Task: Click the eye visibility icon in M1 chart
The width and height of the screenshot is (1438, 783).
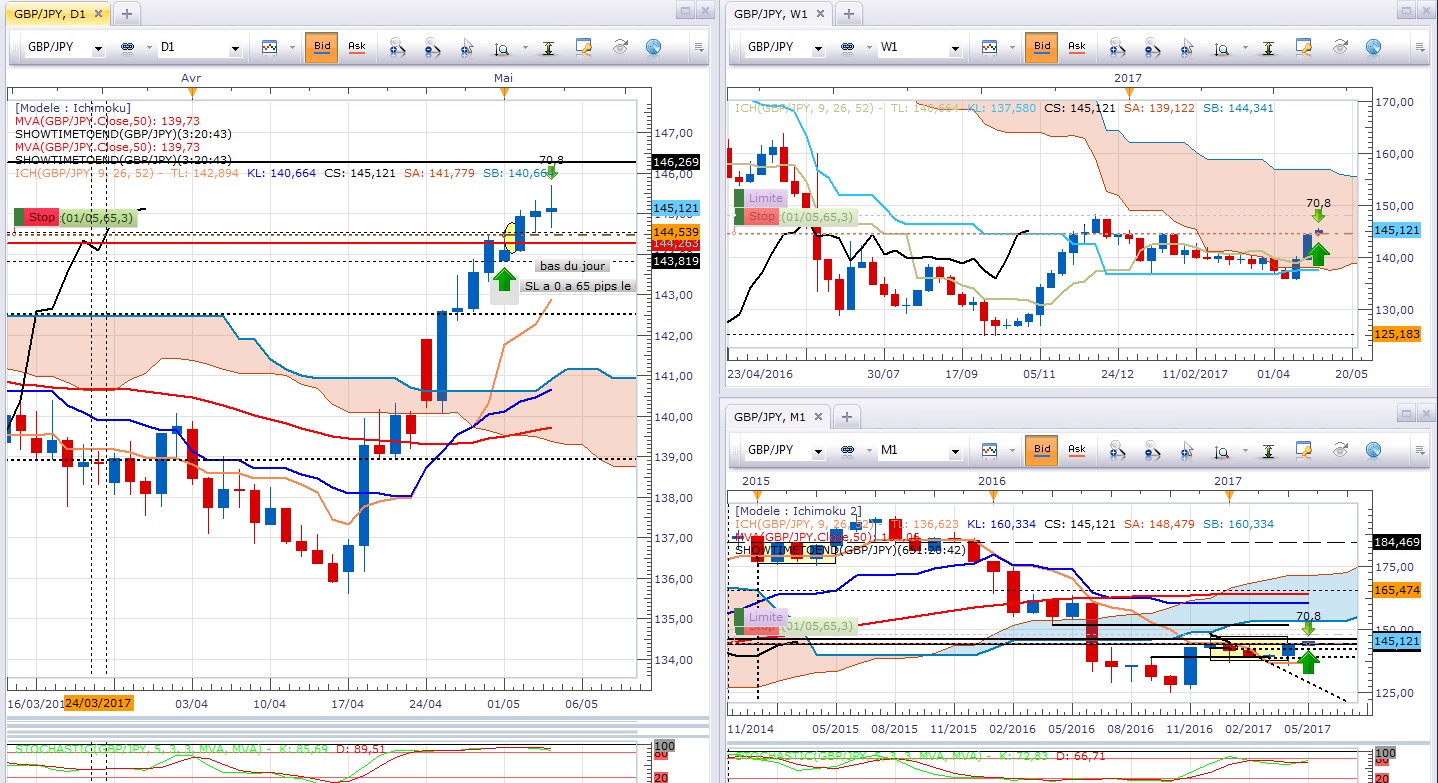Action: pos(1339,451)
